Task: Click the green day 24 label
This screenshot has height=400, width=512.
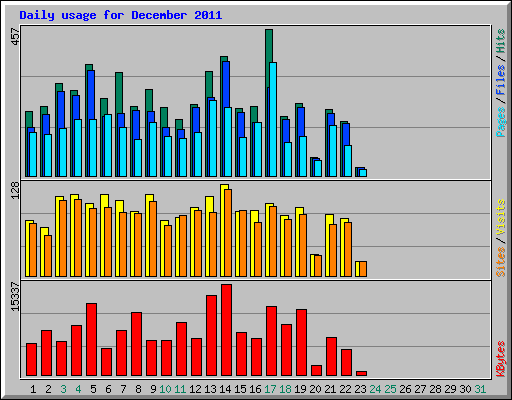Action: click(x=375, y=389)
